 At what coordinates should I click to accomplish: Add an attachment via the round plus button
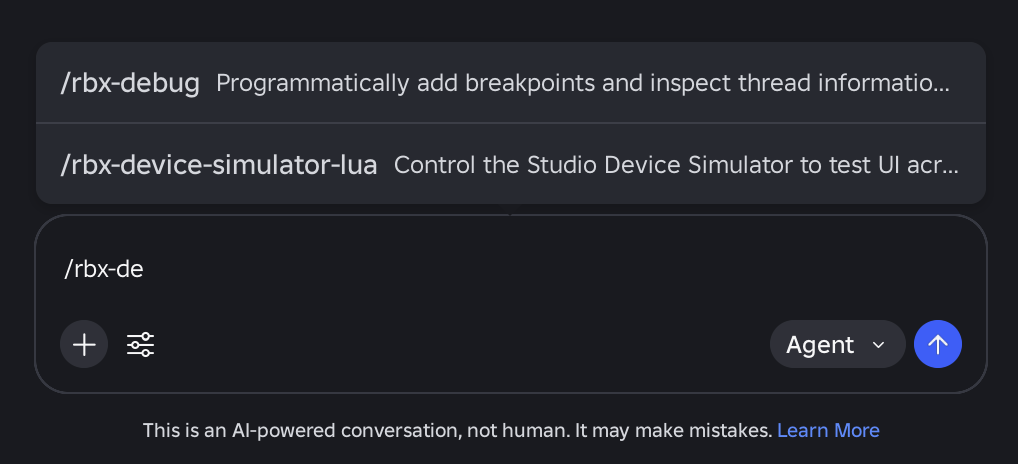point(84,344)
